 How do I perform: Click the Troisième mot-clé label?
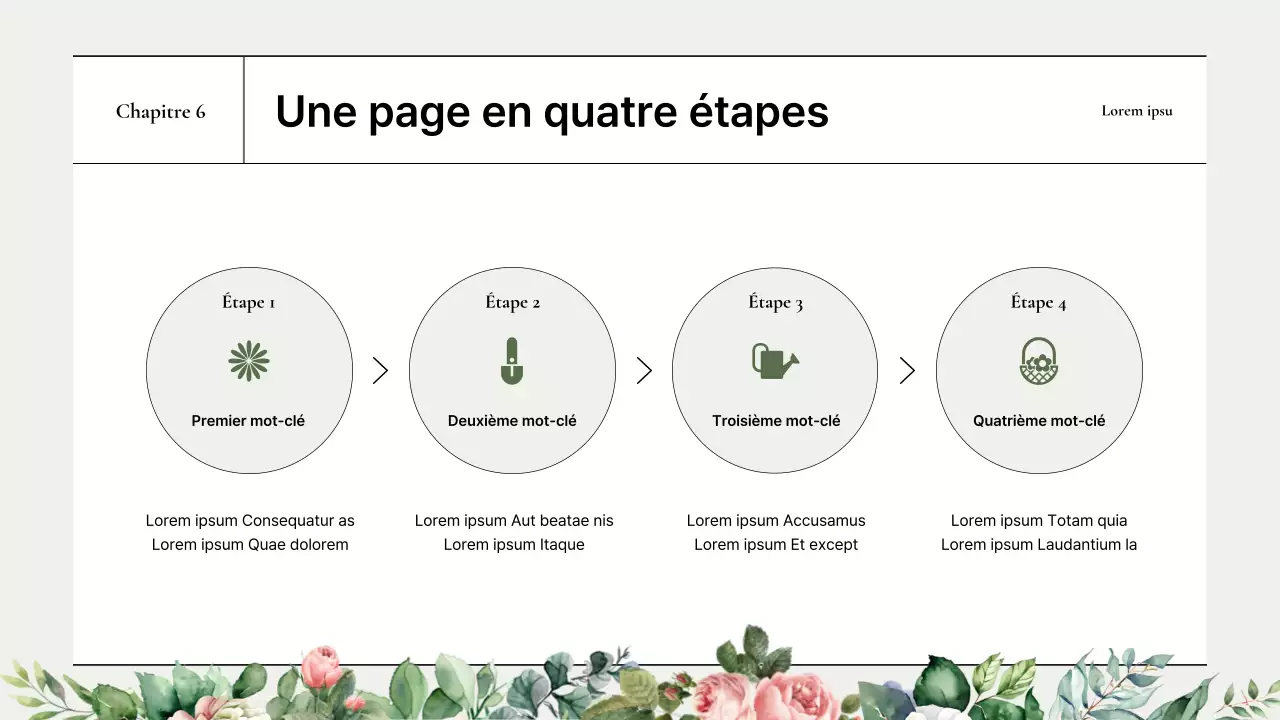tap(775, 420)
